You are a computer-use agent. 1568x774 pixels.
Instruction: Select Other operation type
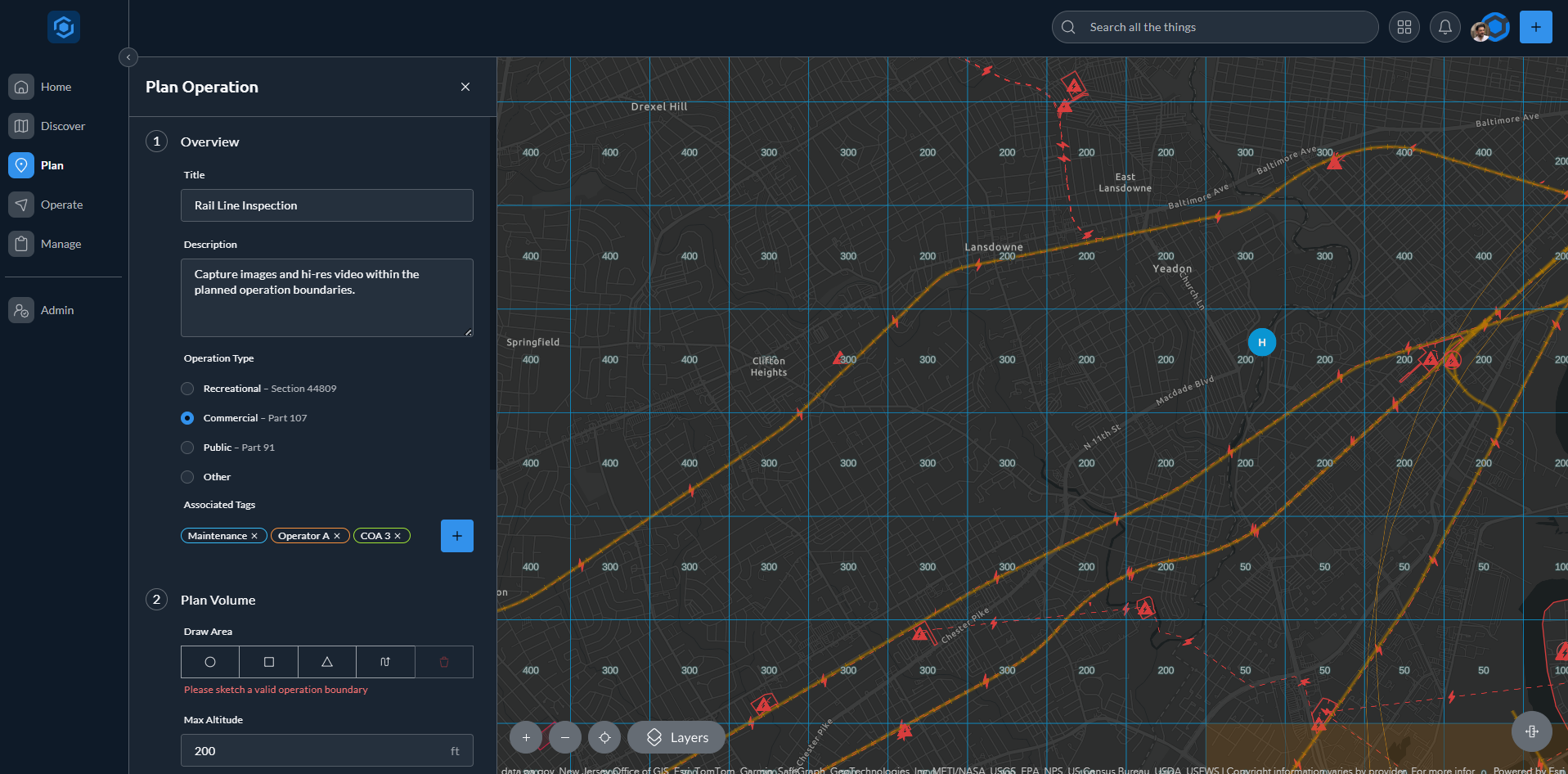(187, 477)
